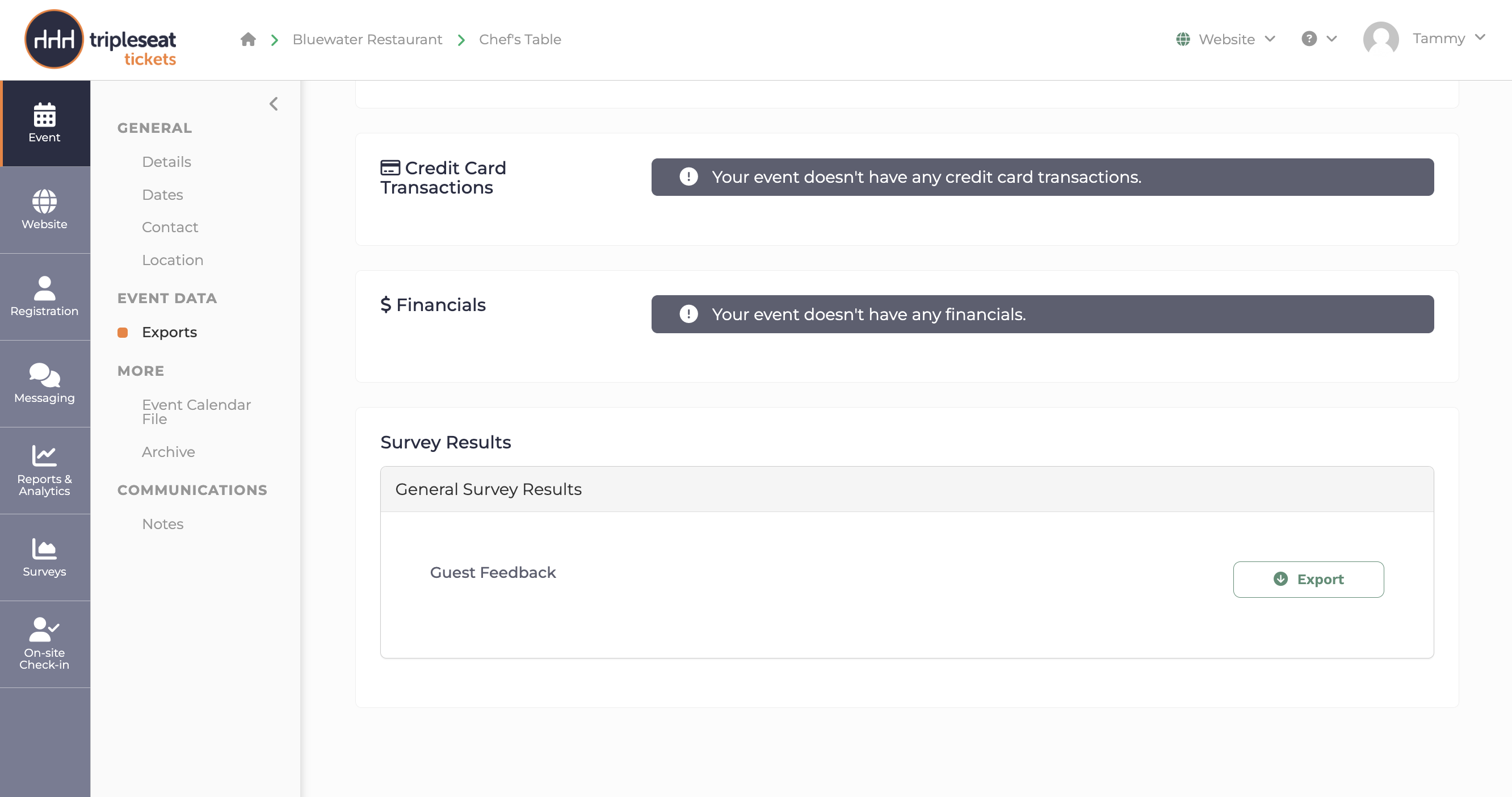Click the GENERAL section header
Viewport: 1512px width, 797px height.
(155, 128)
